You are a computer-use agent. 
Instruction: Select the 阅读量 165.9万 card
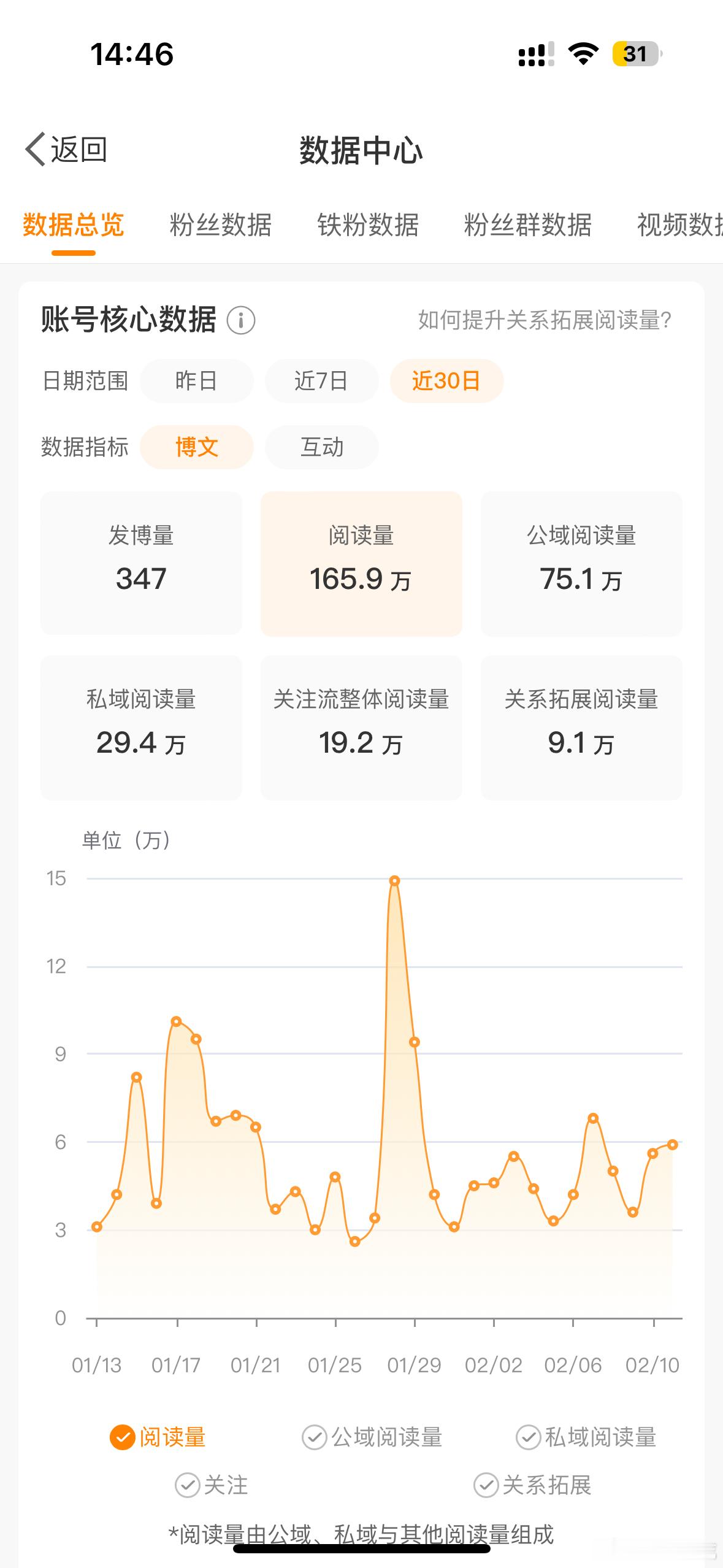point(361,563)
